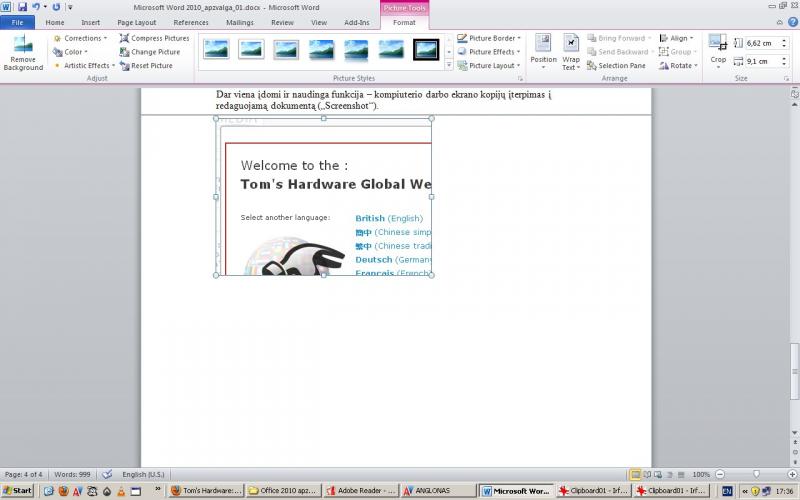
Task: Open the Add-Ins tab
Action: tap(357, 22)
